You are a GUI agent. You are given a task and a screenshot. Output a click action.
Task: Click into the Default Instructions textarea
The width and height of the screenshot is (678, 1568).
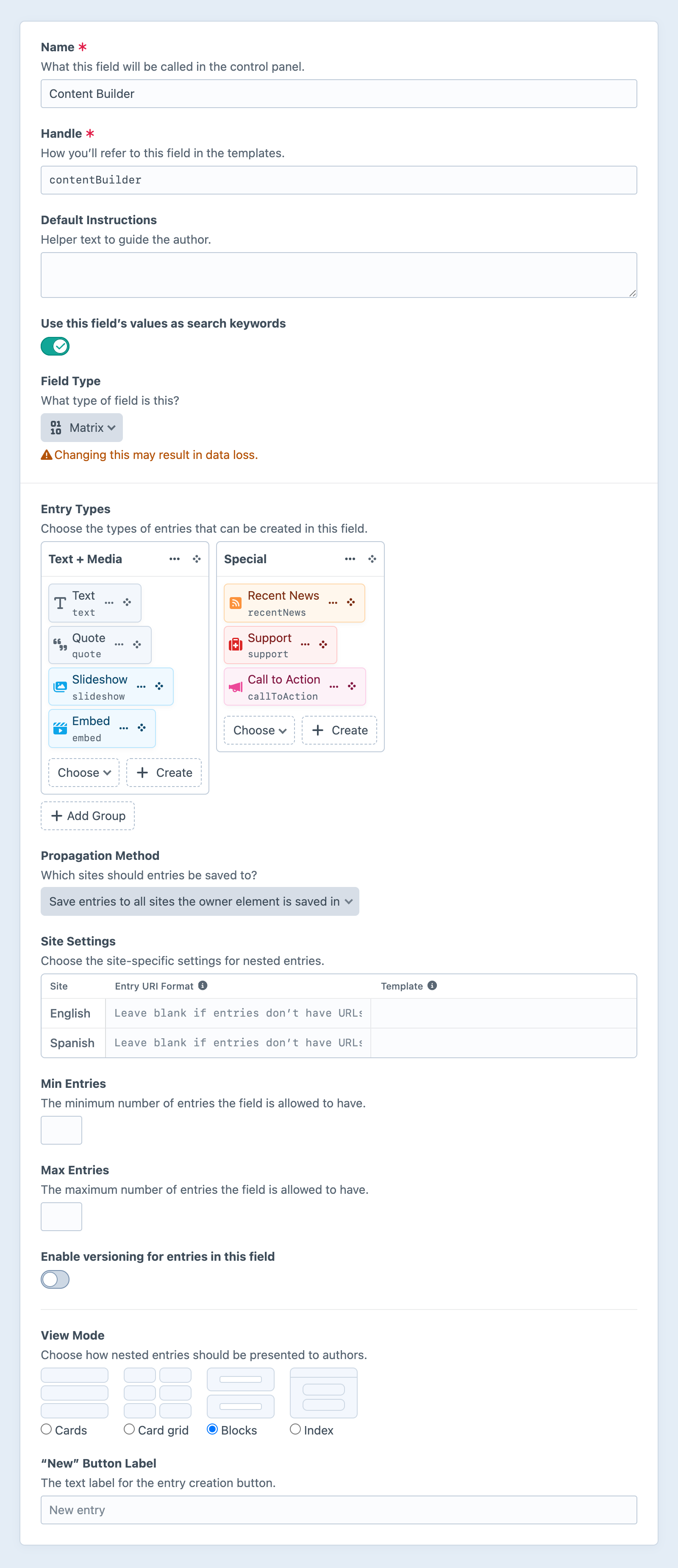point(339,275)
